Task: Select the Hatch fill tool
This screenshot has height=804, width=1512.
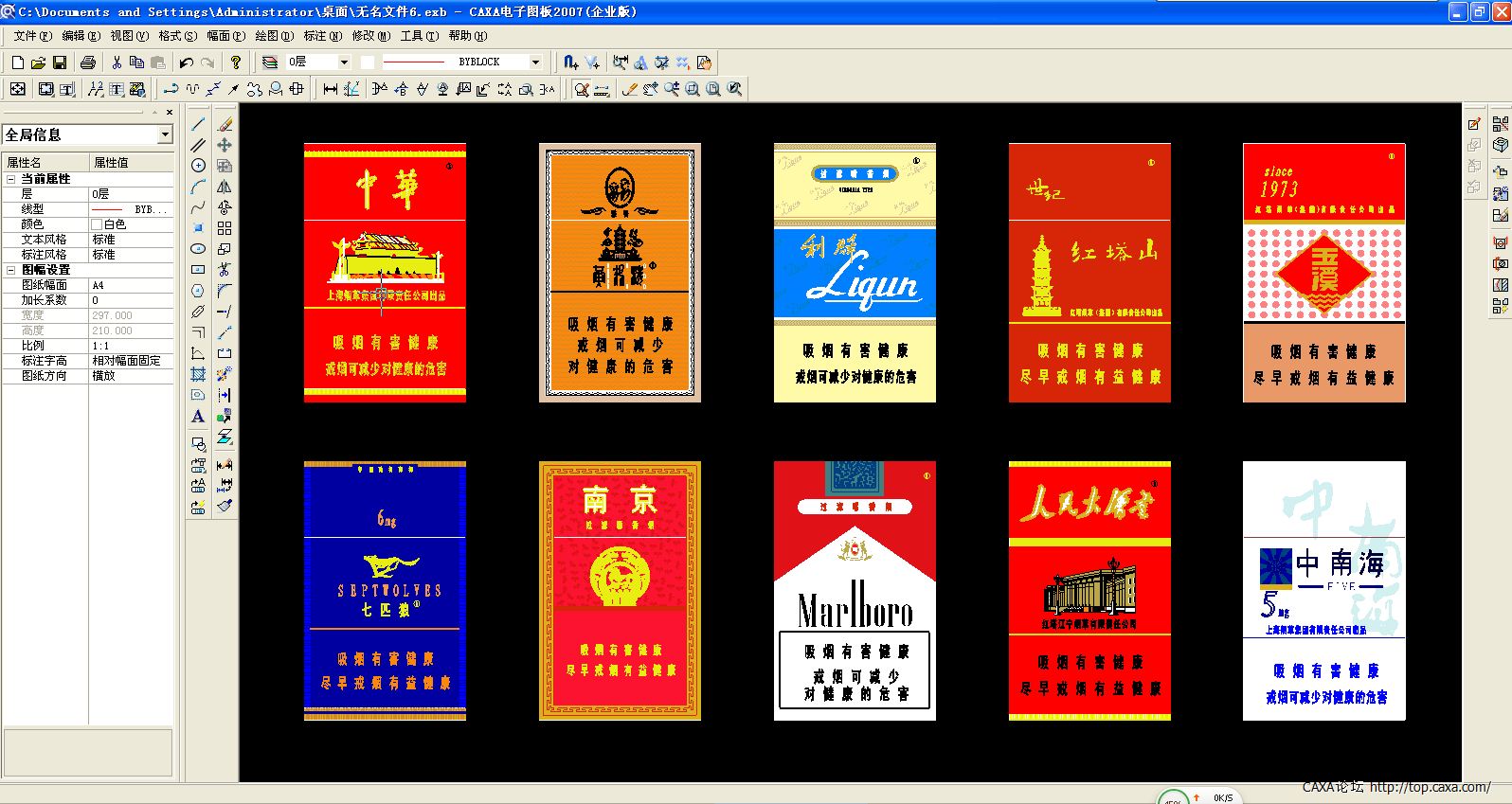Action: point(198,374)
